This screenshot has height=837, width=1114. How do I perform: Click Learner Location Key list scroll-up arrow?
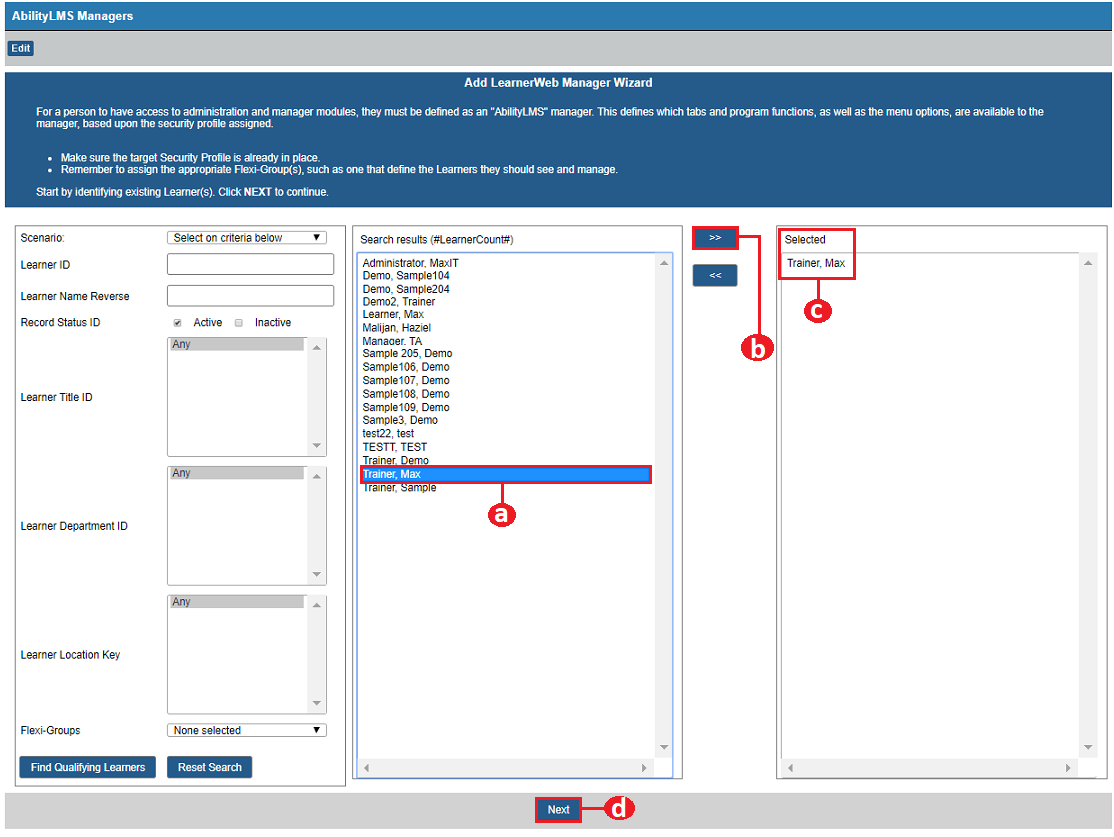coord(317,605)
